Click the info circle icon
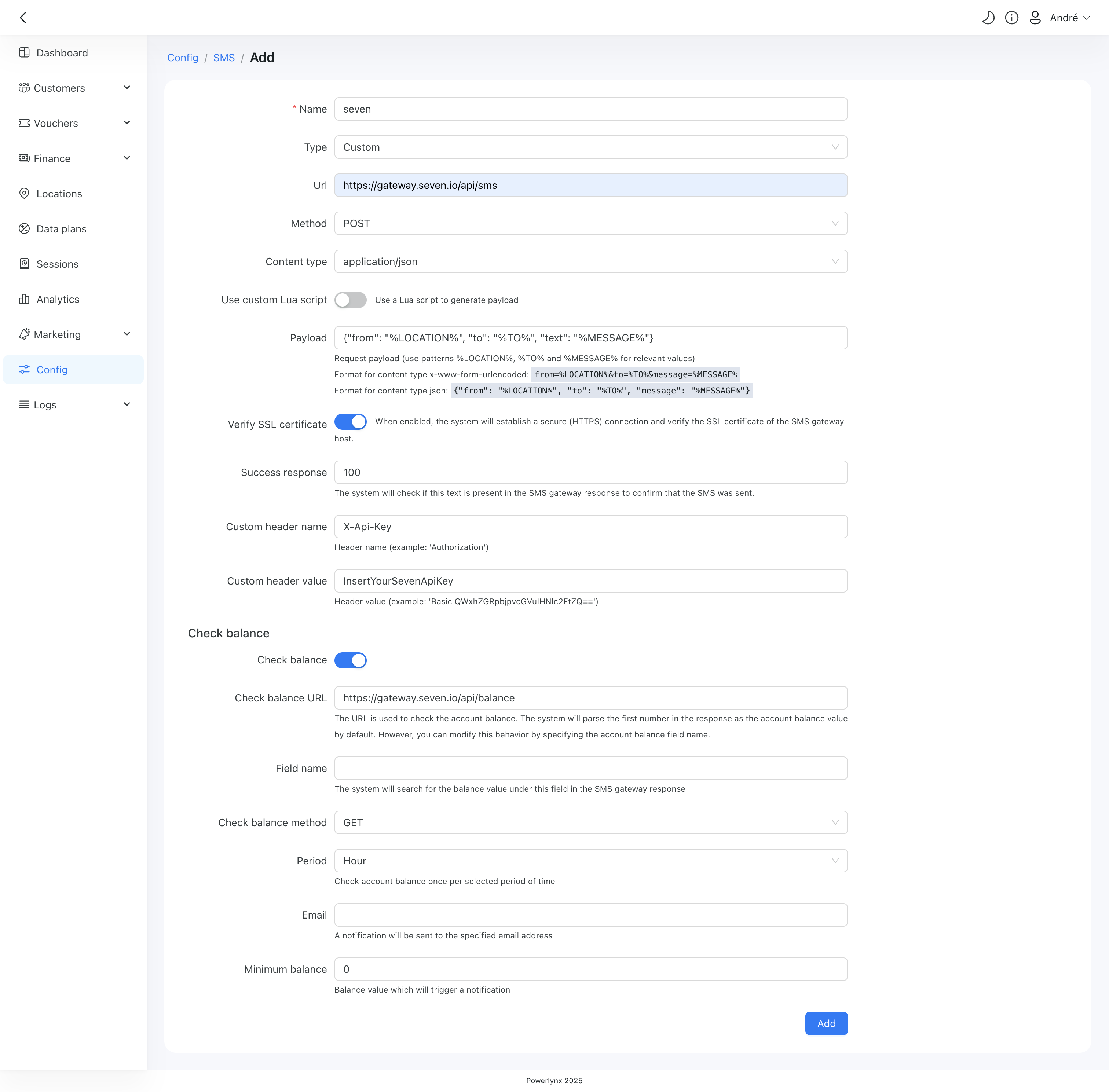Viewport: 1109px width, 1092px height. (1011, 18)
